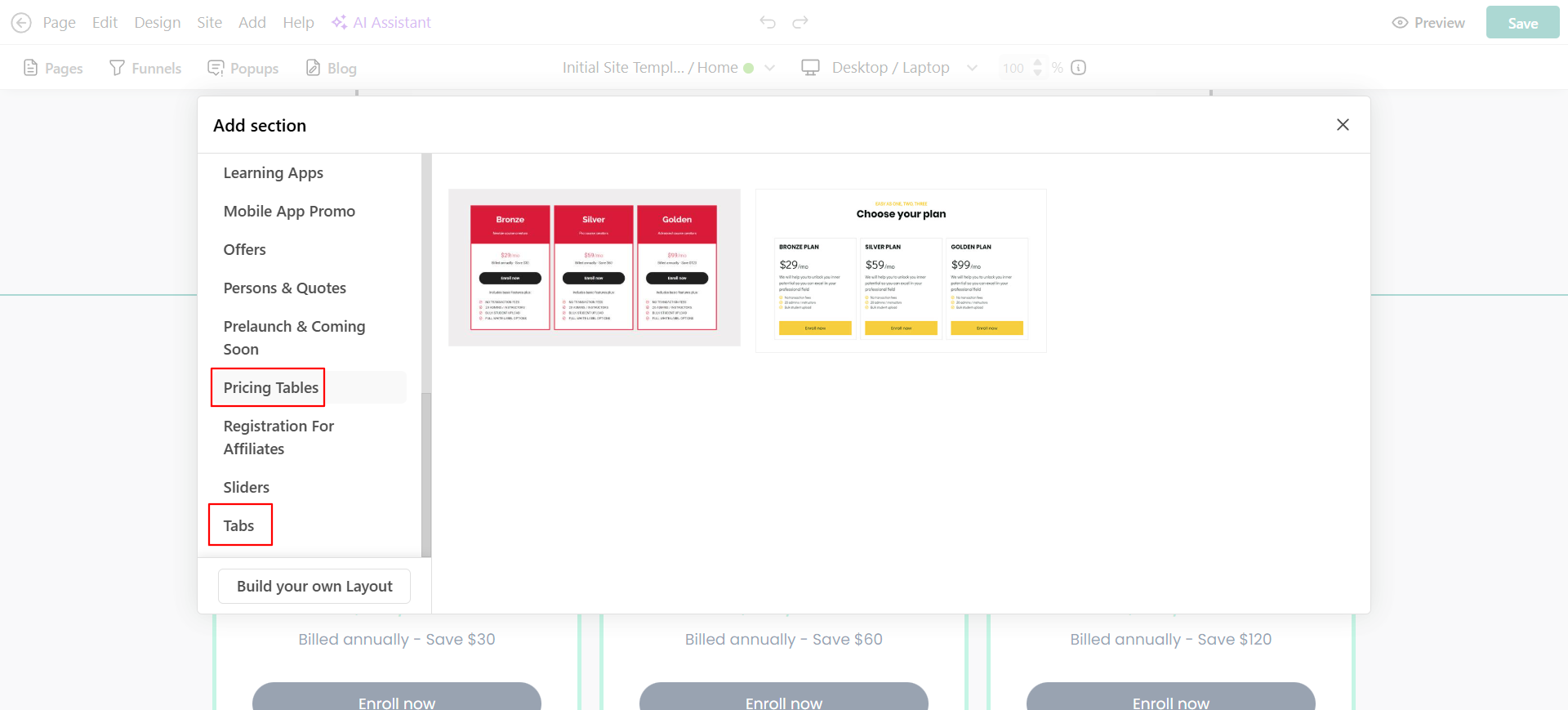Select the Persons & Quotes category
The height and width of the screenshot is (710, 1568).
[x=285, y=288]
